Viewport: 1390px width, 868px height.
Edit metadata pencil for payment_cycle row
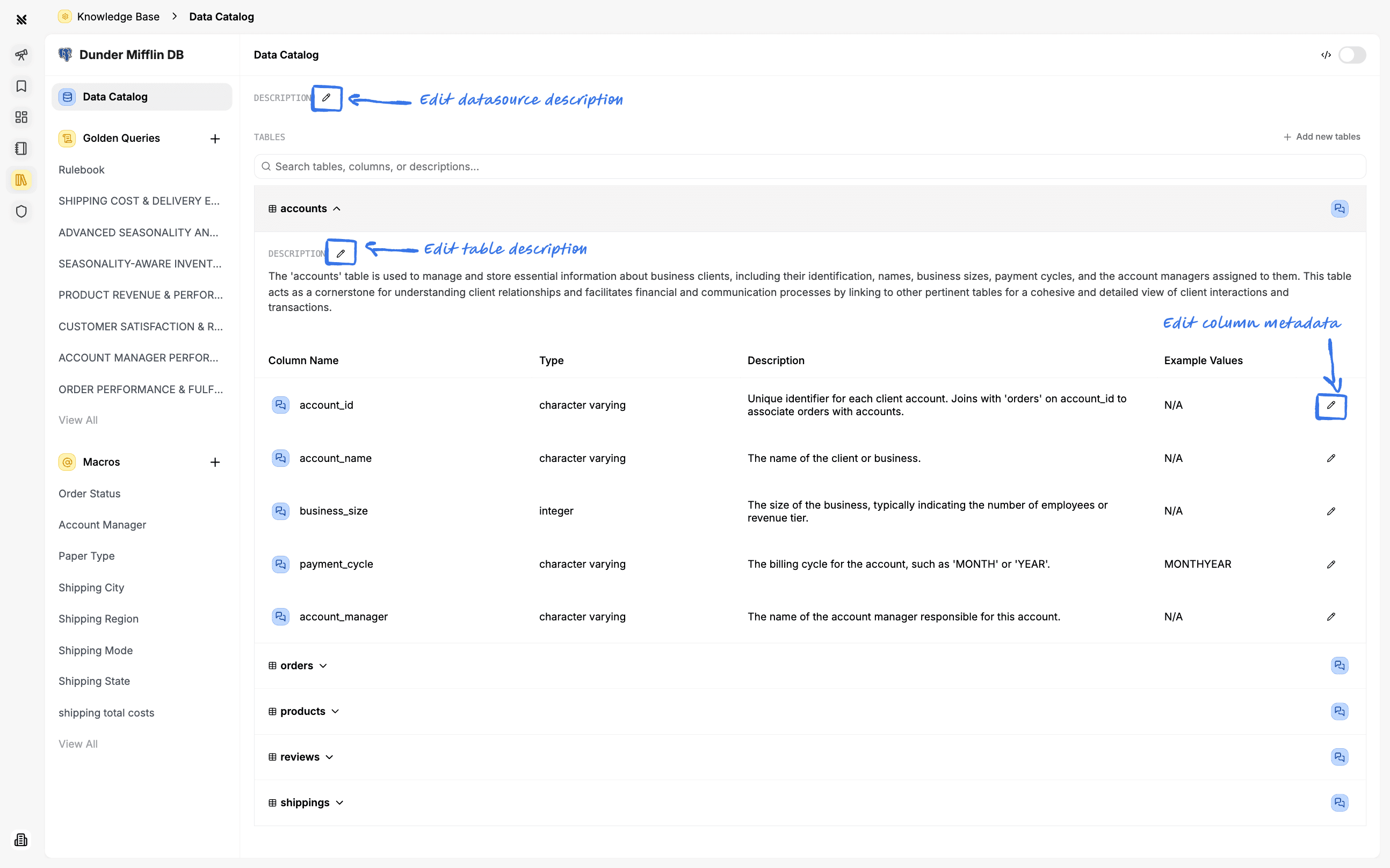point(1331,564)
